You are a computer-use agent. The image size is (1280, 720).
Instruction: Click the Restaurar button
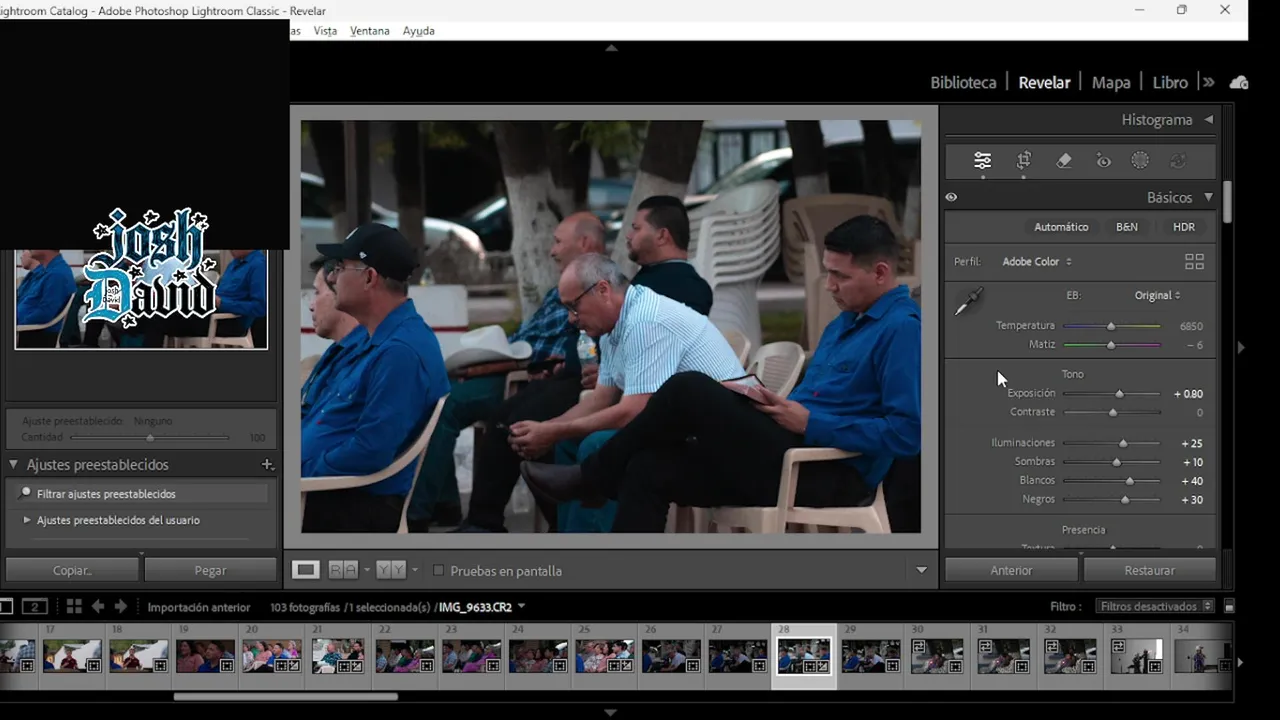1149,570
